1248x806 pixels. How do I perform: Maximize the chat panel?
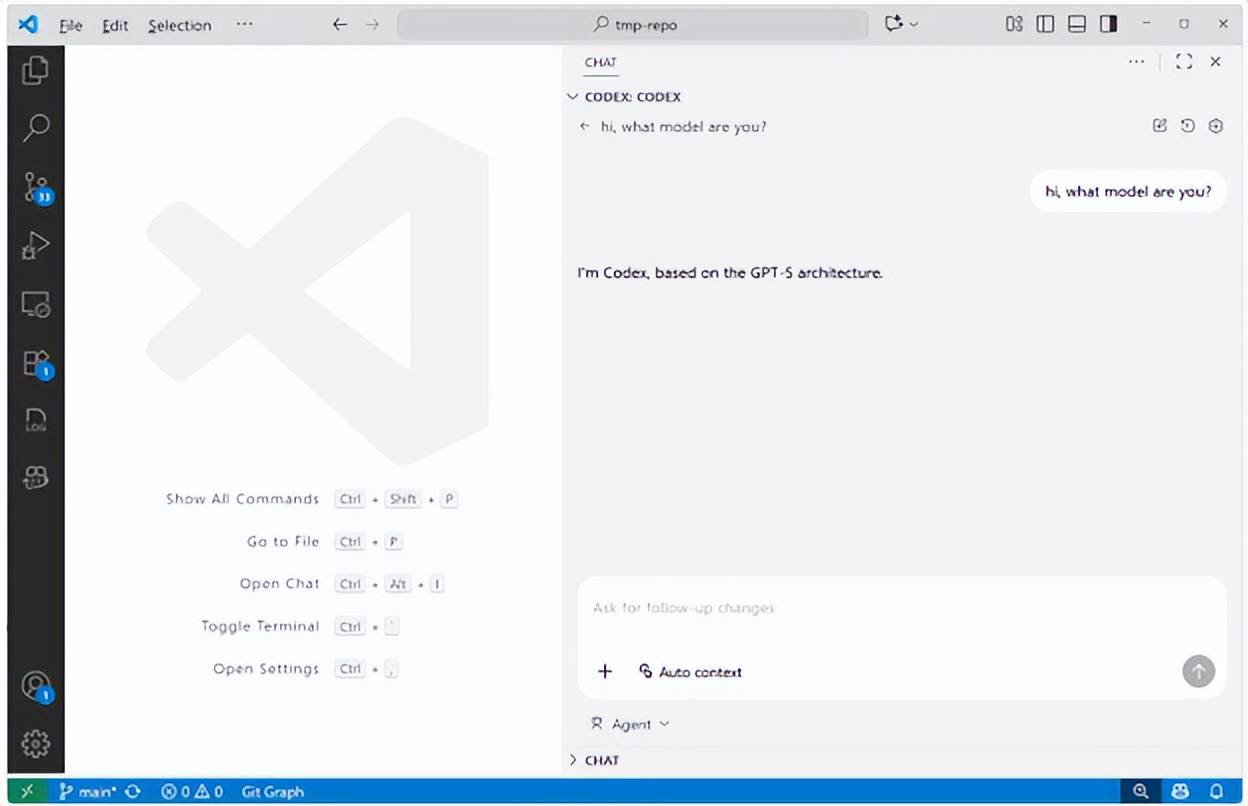tap(1184, 62)
